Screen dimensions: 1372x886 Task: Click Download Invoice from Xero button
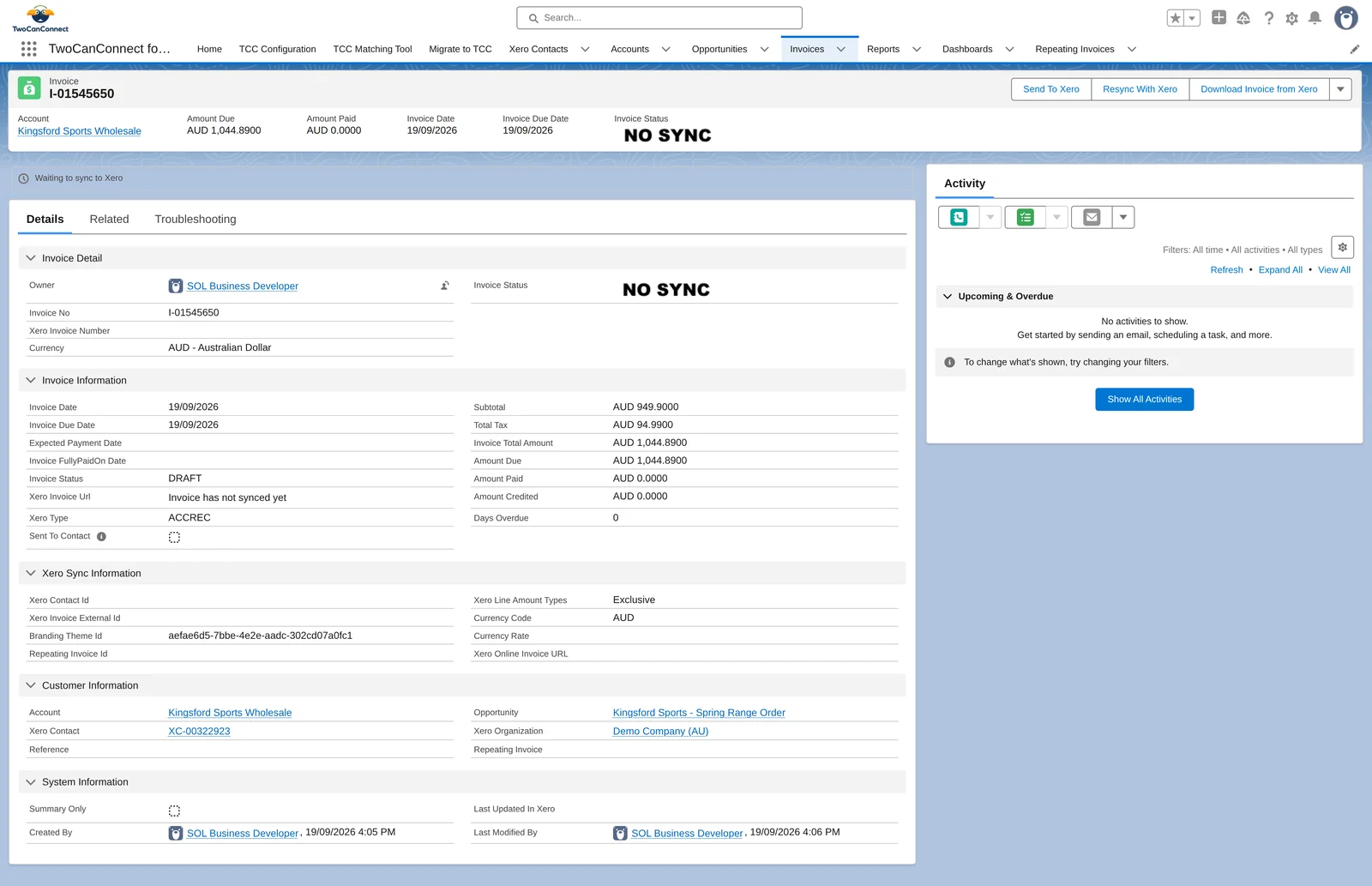(x=1259, y=89)
